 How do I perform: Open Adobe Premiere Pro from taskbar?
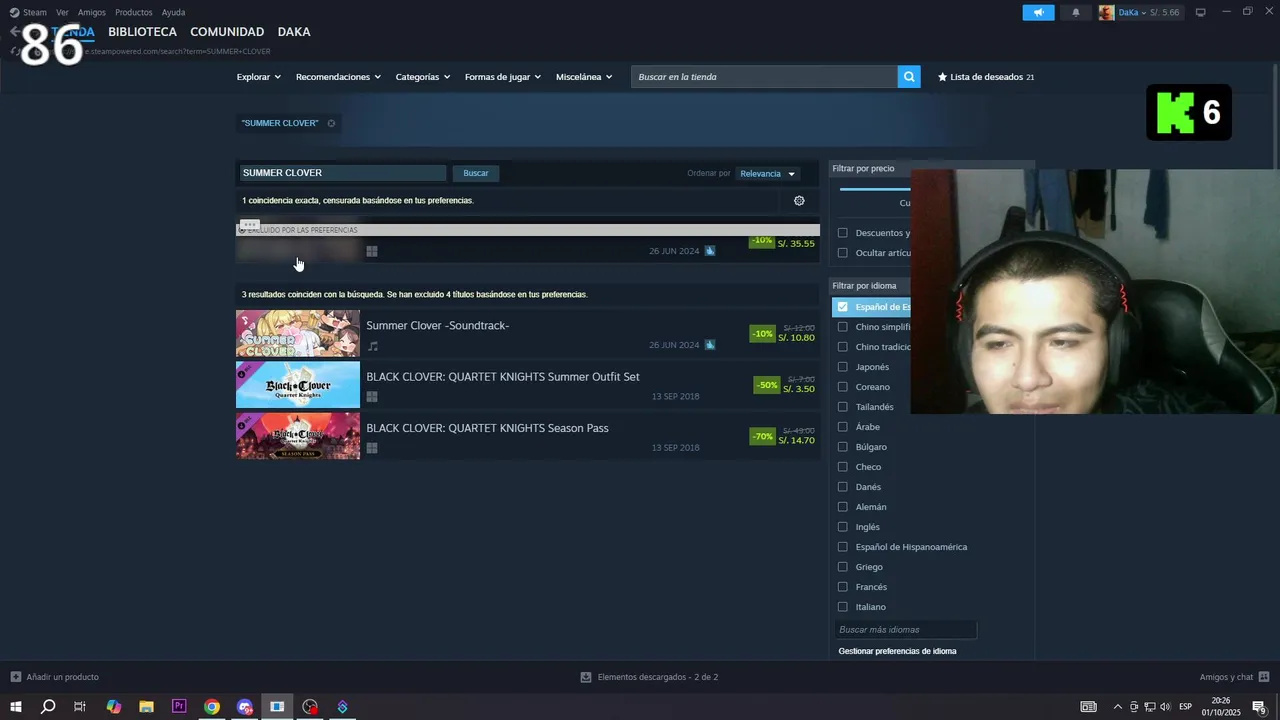coord(179,707)
